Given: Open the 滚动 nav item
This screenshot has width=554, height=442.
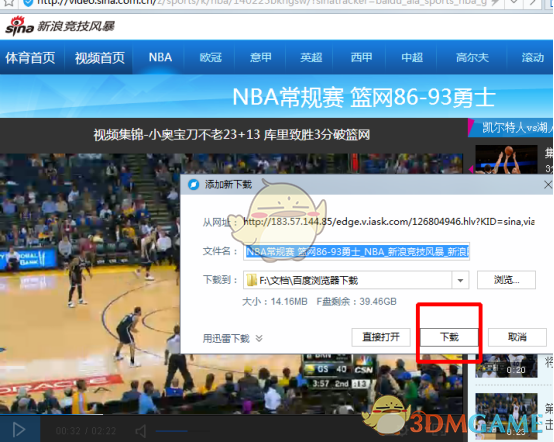Looking at the screenshot, I should [x=533, y=57].
